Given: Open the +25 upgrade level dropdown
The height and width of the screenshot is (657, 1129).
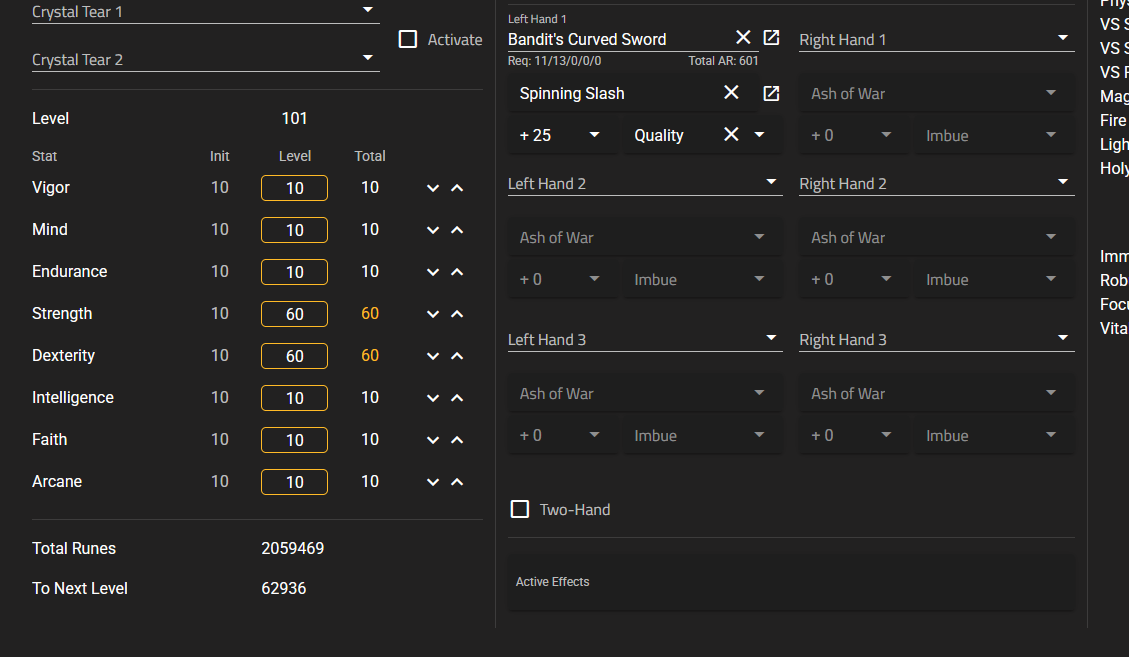Looking at the screenshot, I should coord(562,135).
